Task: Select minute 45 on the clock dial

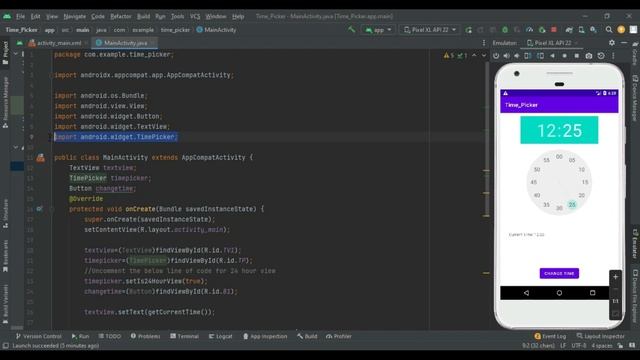Action: click(x=533, y=182)
